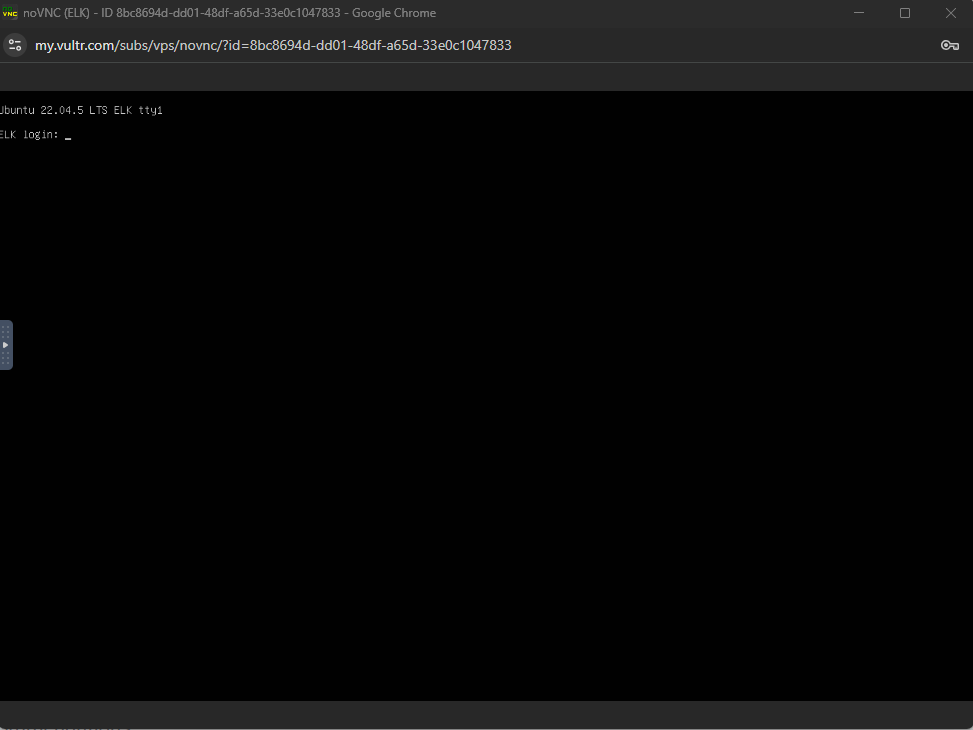Click the 'noVNC (ELK)' window title text
The width and height of the screenshot is (973, 730).
click(56, 13)
